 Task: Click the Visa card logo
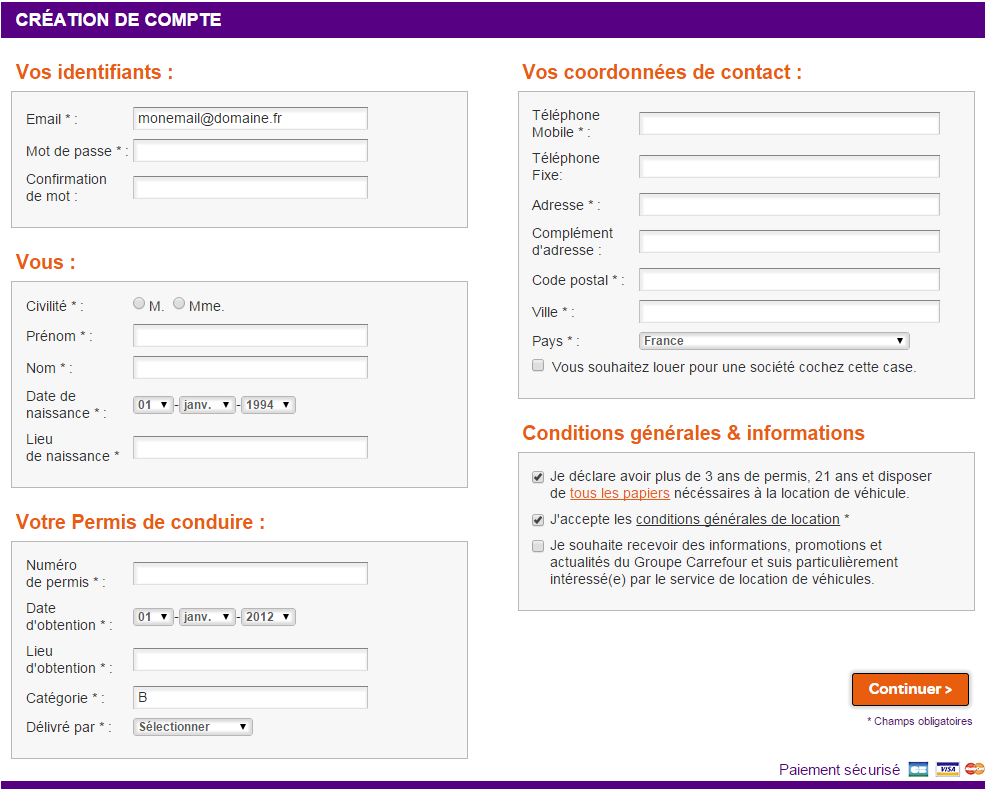click(948, 769)
